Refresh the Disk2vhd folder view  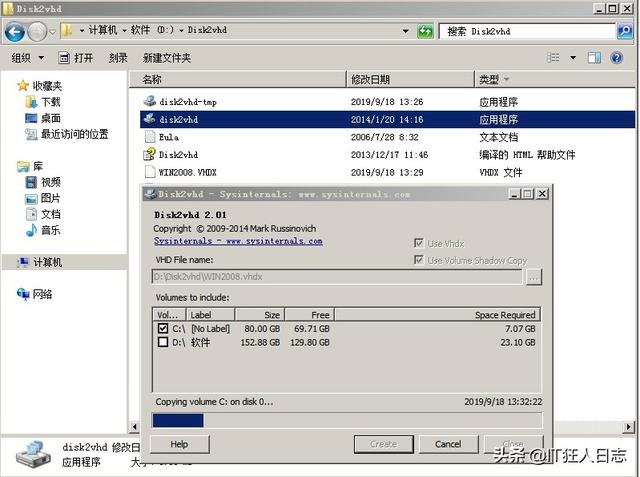coord(425,31)
